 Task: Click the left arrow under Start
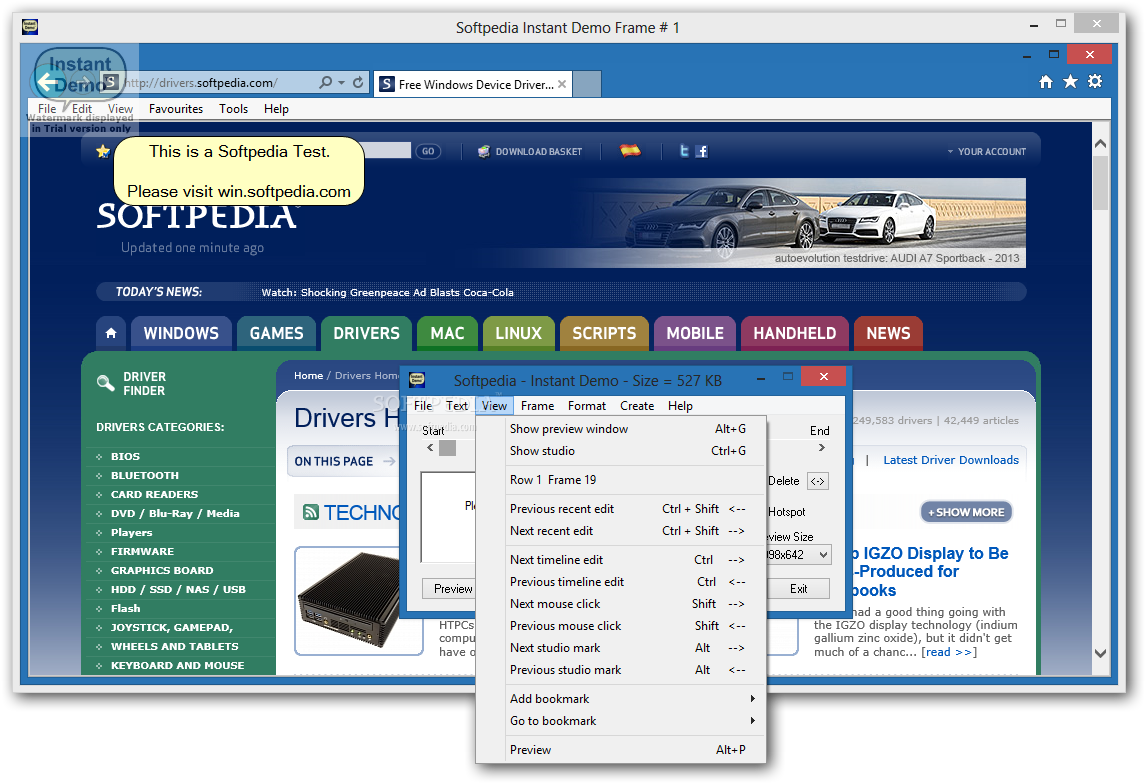pos(430,447)
